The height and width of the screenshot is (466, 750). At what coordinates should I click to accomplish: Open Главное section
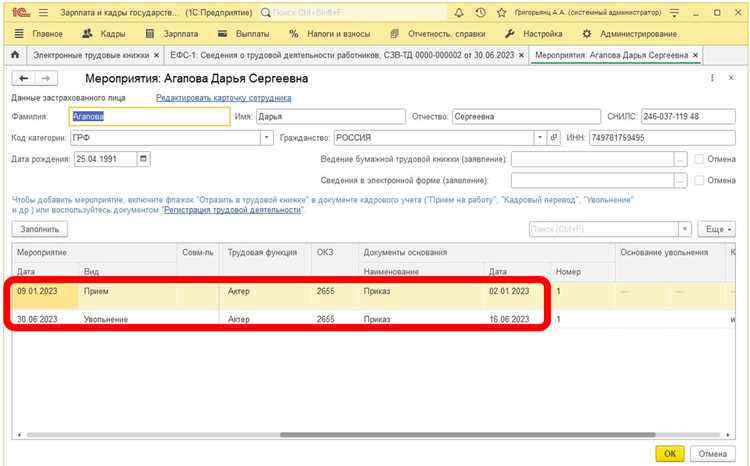coord(39,34)
